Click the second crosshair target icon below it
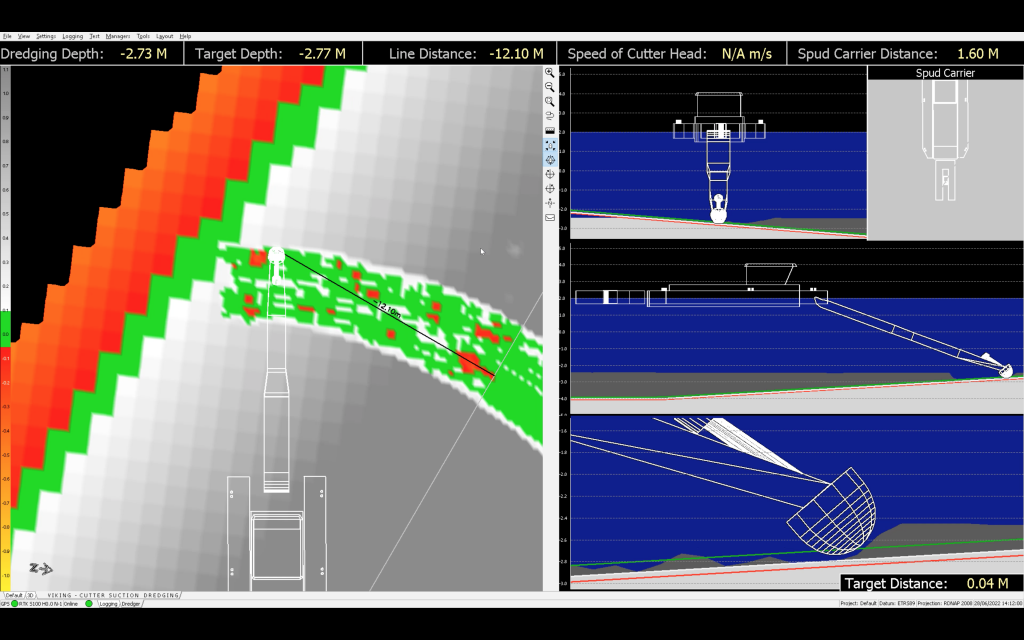The height and width of the screenshot is (640, 1024). coord(550,189)
